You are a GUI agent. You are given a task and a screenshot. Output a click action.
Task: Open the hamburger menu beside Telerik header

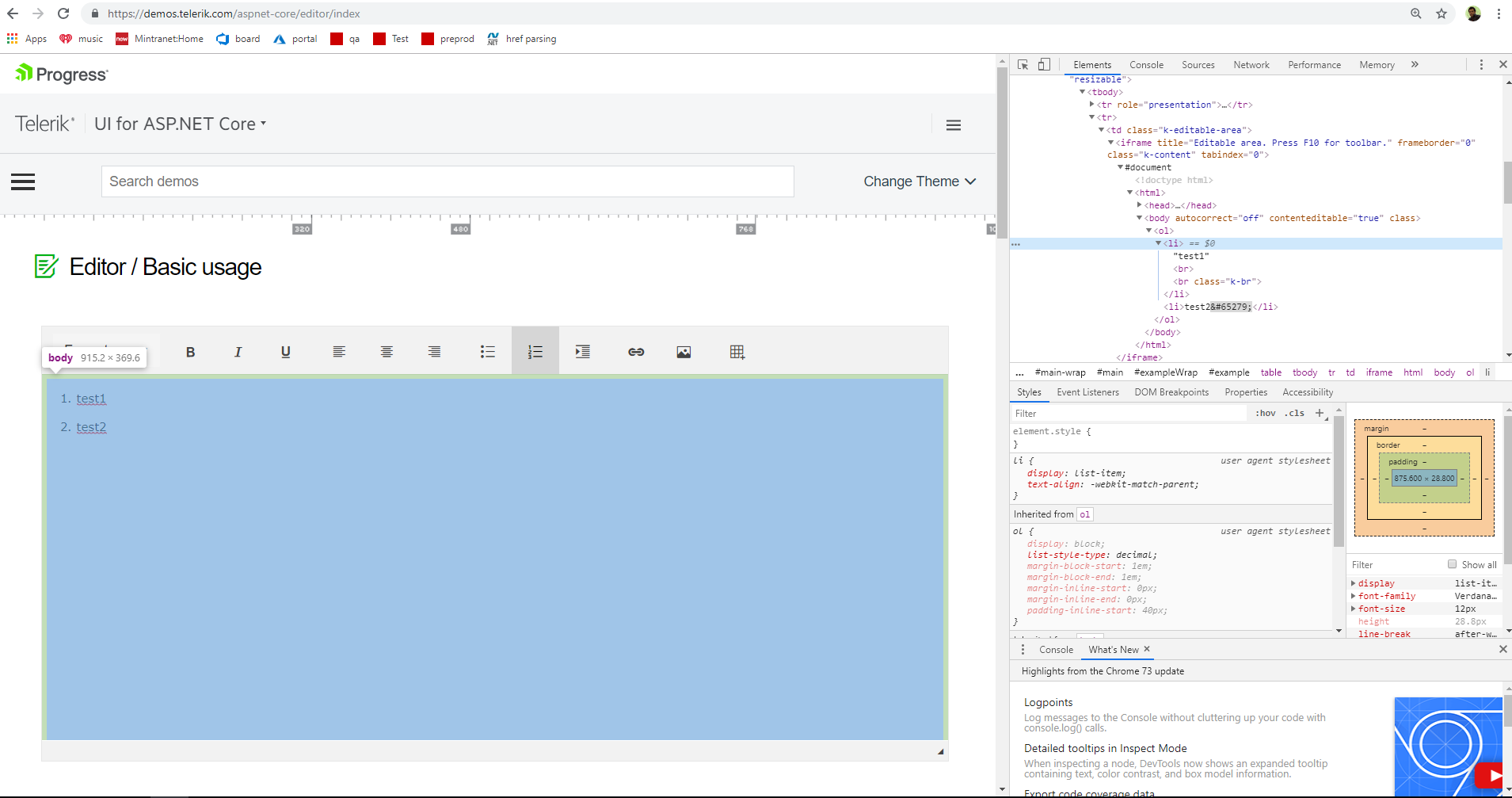pyautogui.click(x=954, y=125)
